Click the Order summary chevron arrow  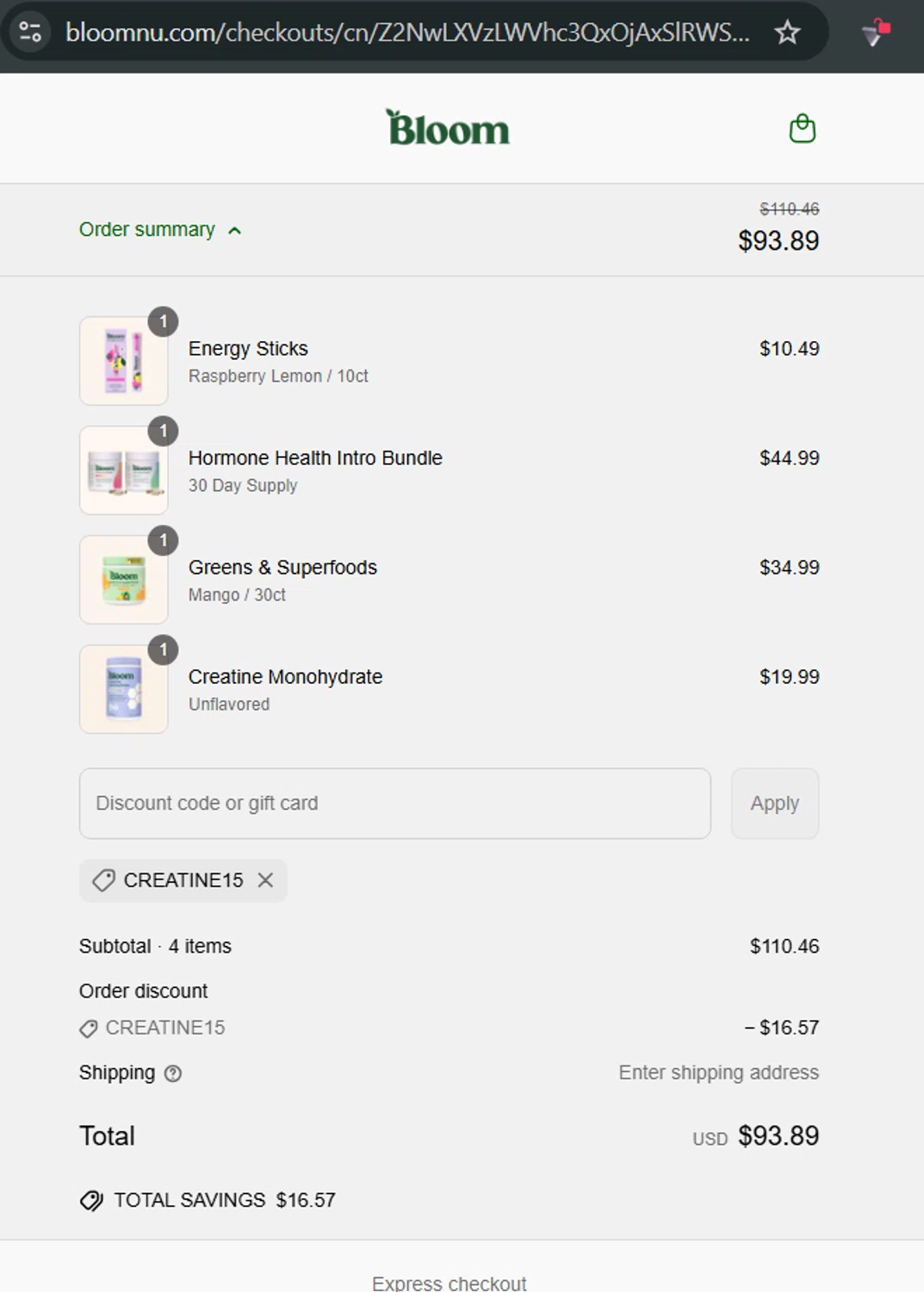[234, 231]
